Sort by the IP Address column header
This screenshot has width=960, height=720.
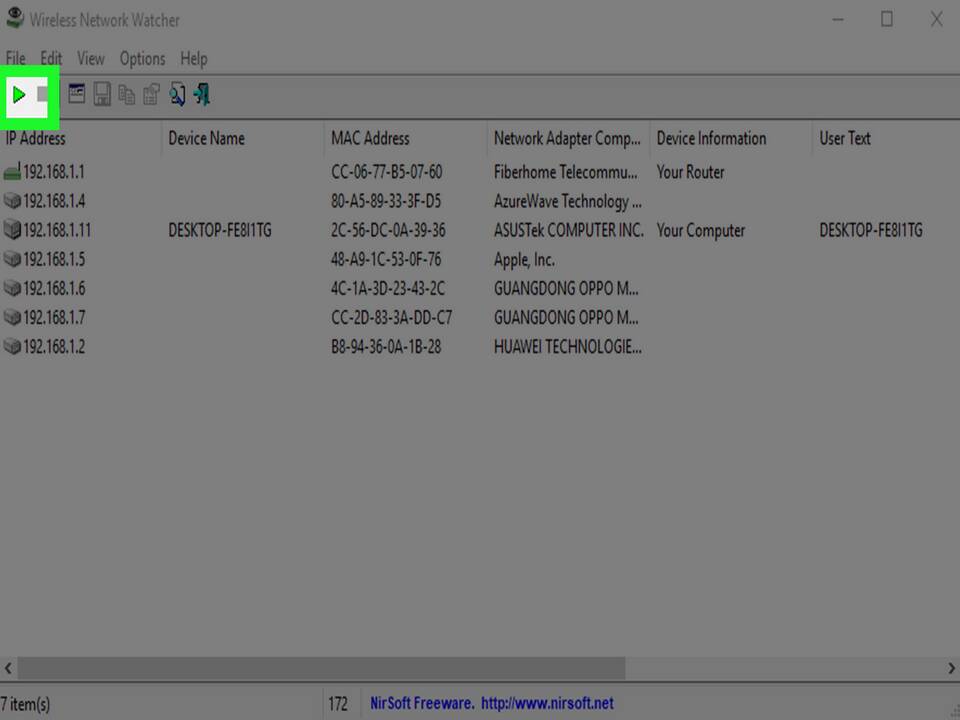pos(81,138)
